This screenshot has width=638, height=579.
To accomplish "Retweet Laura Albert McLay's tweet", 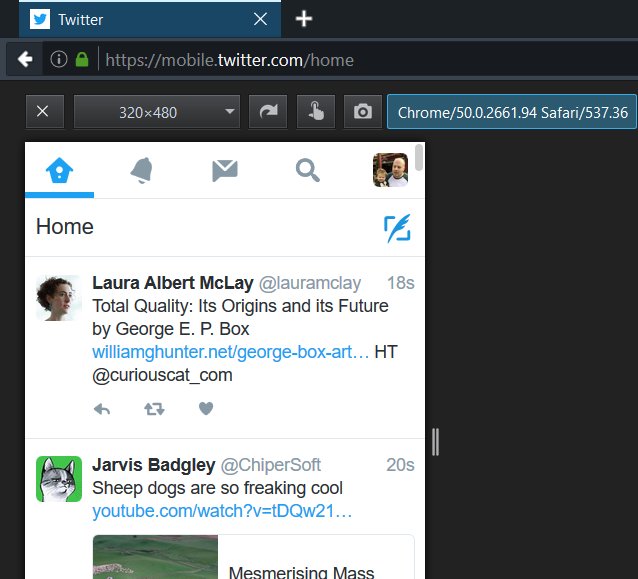I will [x=154, y=409].
